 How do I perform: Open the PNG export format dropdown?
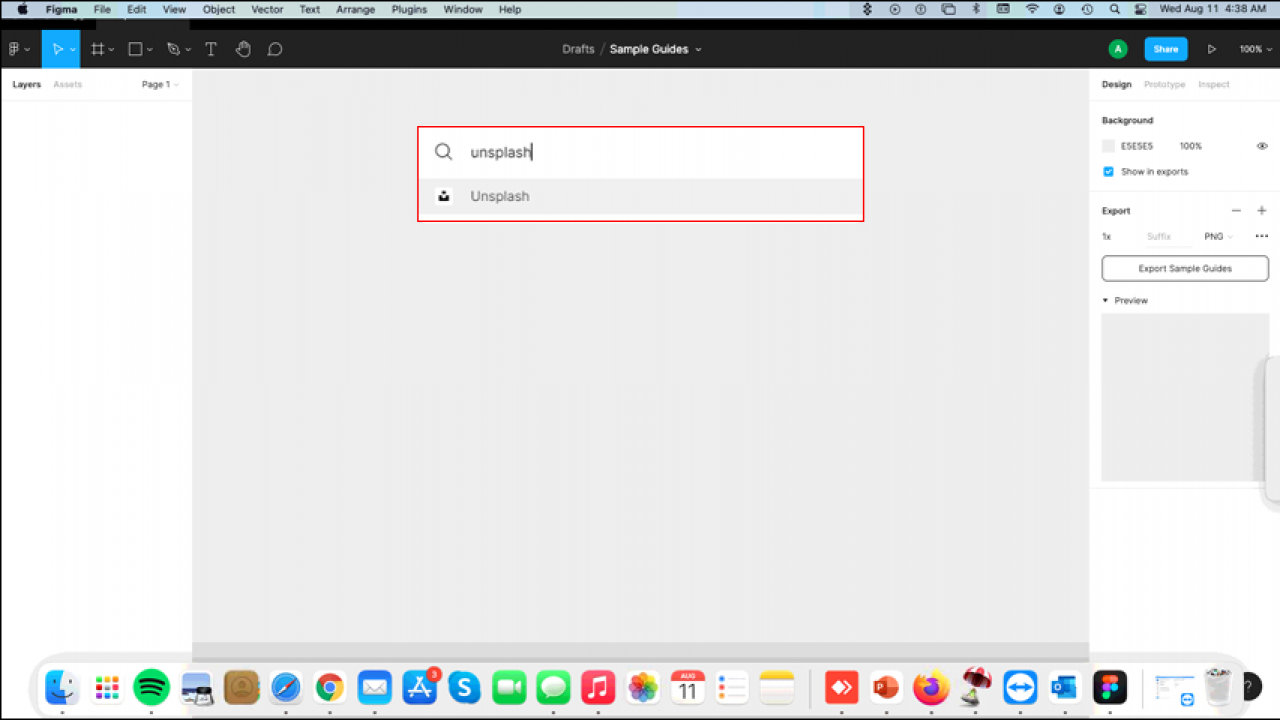click(x=1217, y=236)
